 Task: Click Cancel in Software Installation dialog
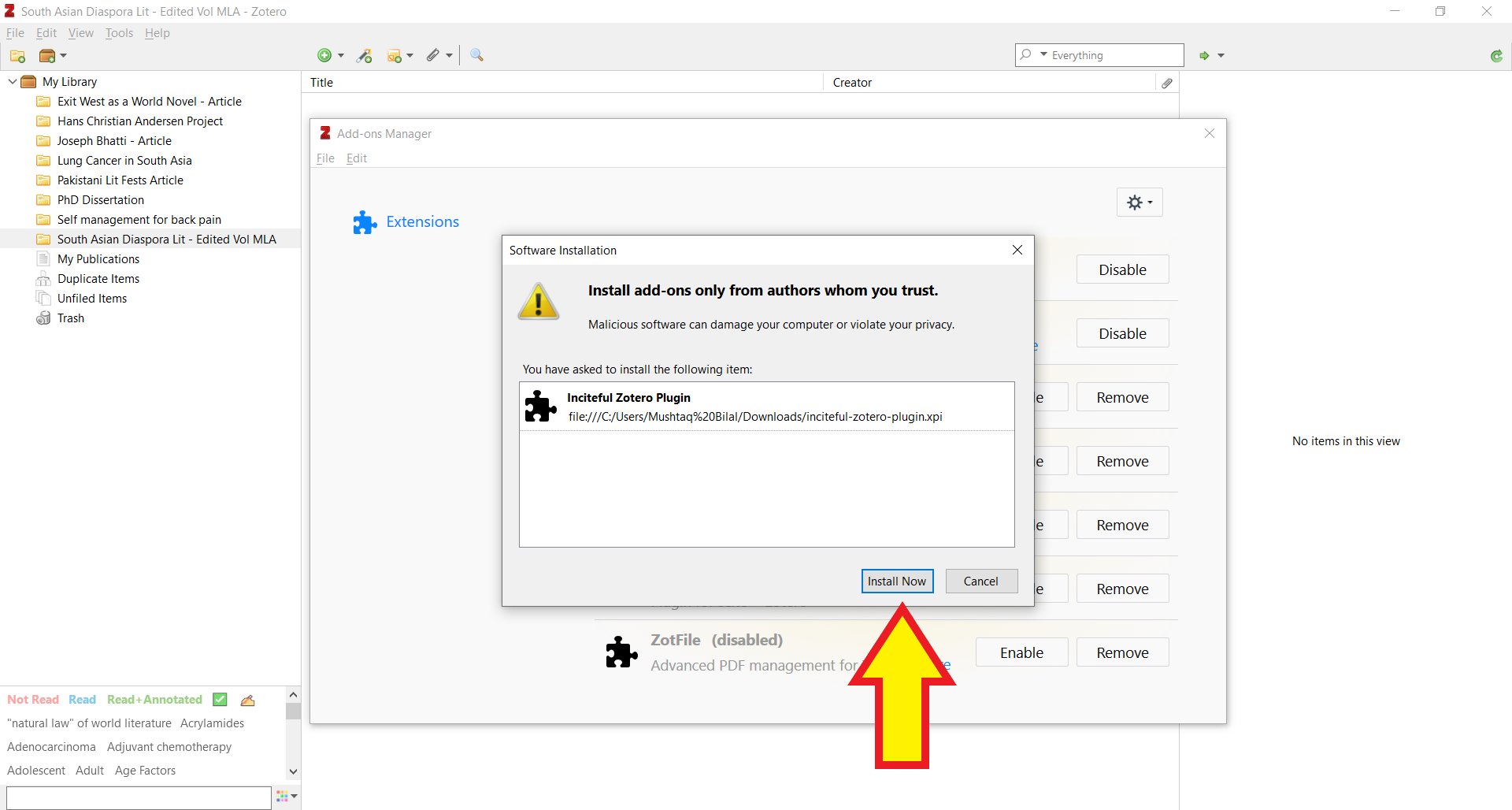click(981, 581)
